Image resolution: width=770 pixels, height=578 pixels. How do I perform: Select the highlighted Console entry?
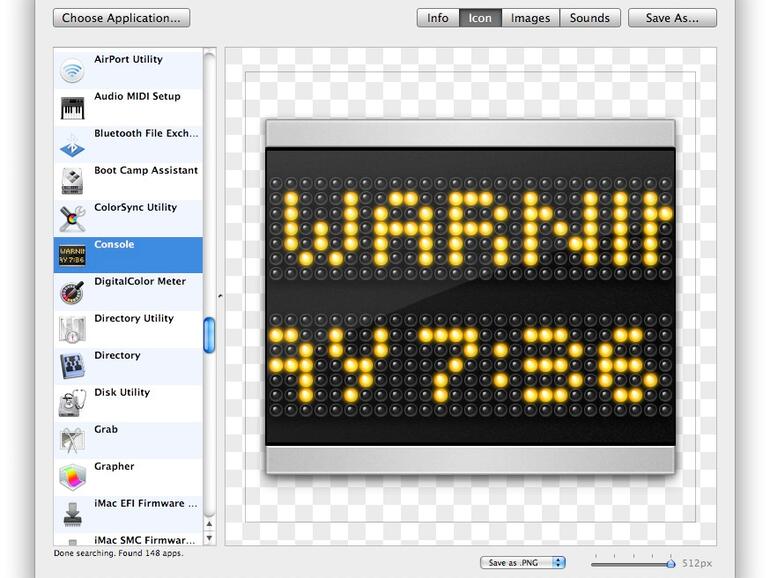pos(128,255)
